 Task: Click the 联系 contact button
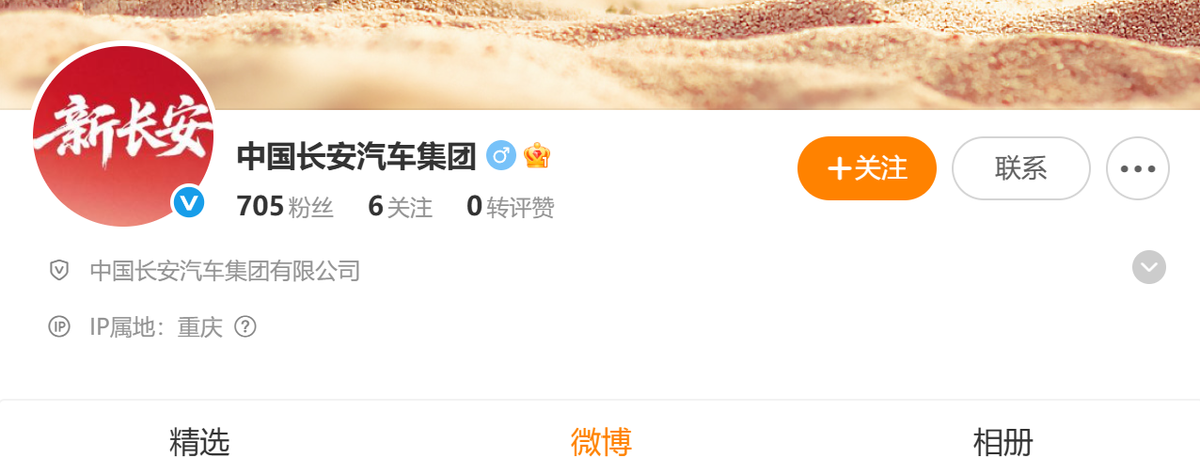pyautogui.click(x=1021, y=168)
